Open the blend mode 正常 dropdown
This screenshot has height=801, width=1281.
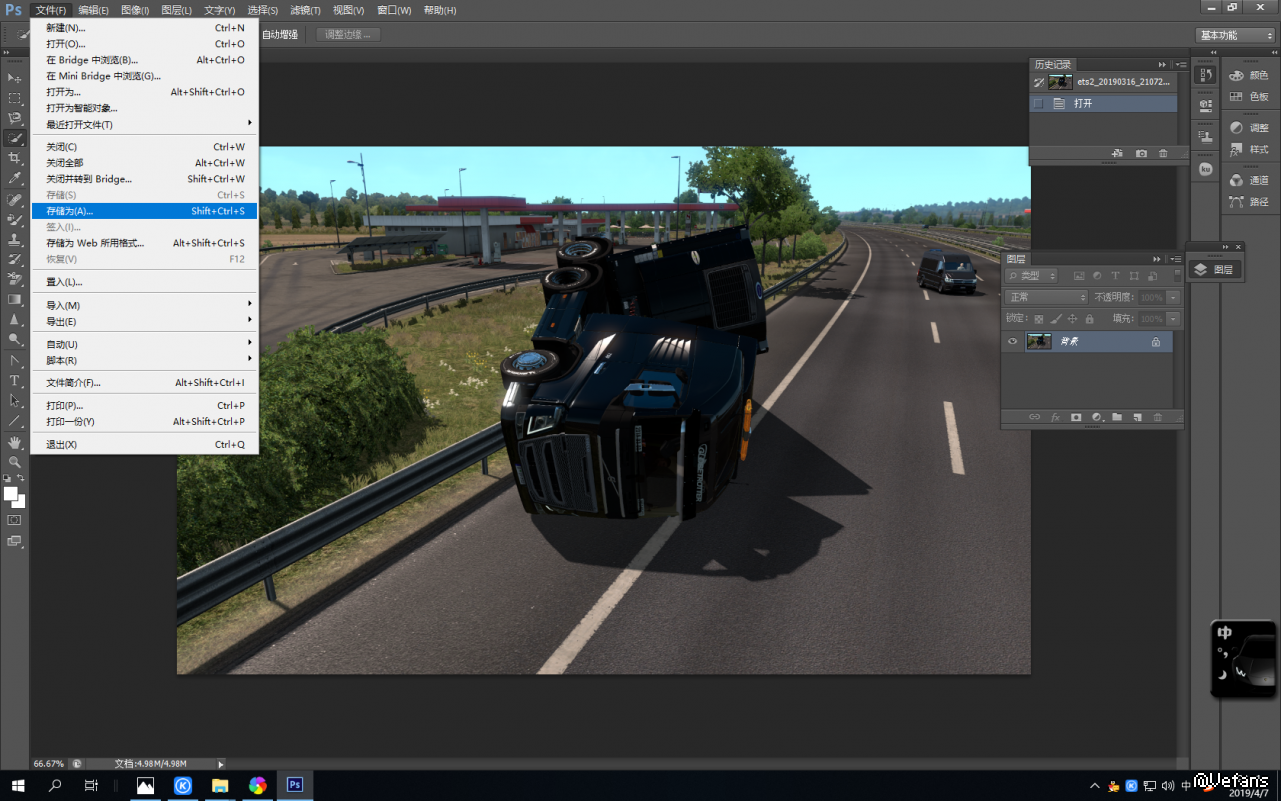1047,298
